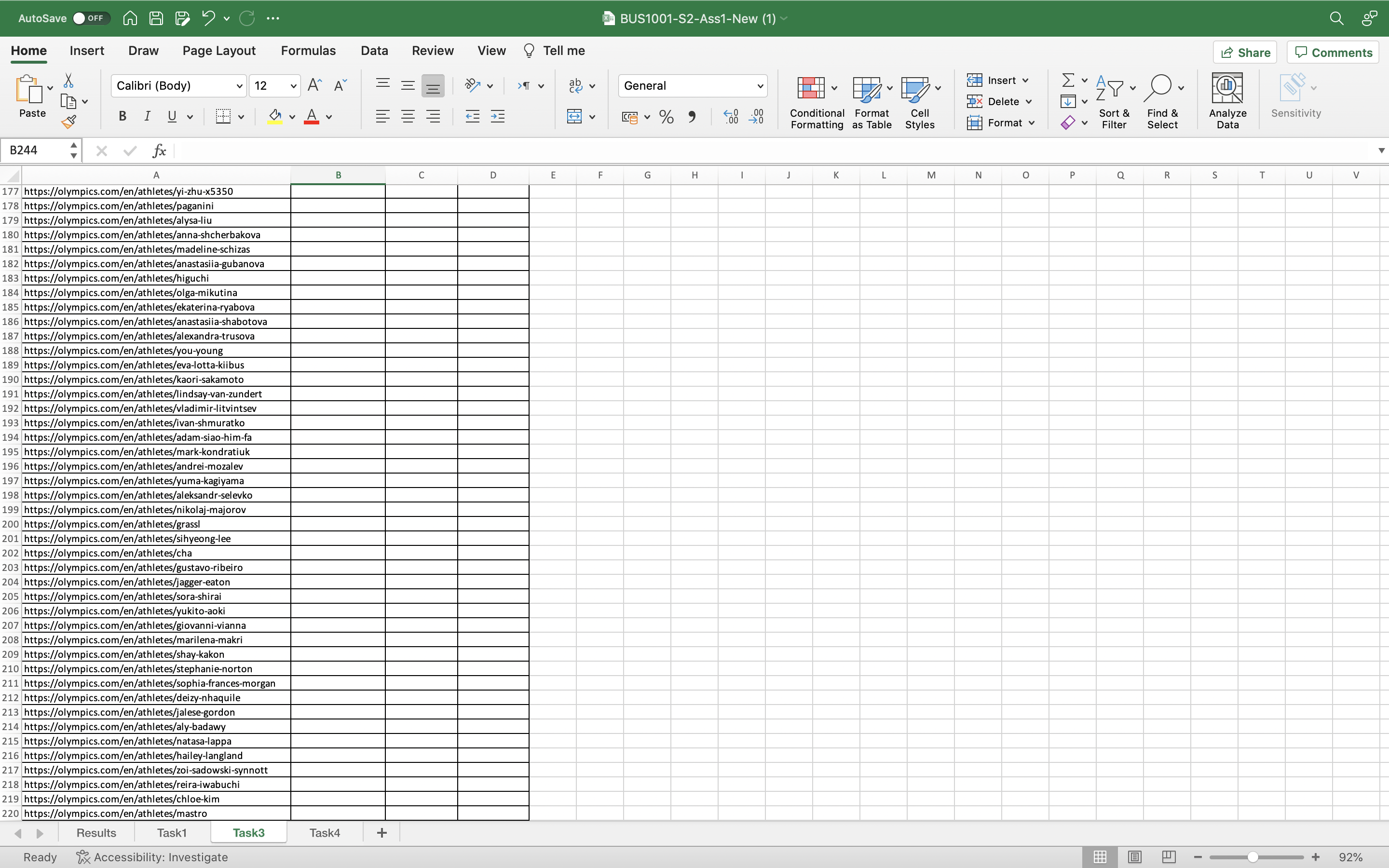This screenshot has height=868, width=1389.
Task: Open Analyze Data tool
Action: [1227, 100]
